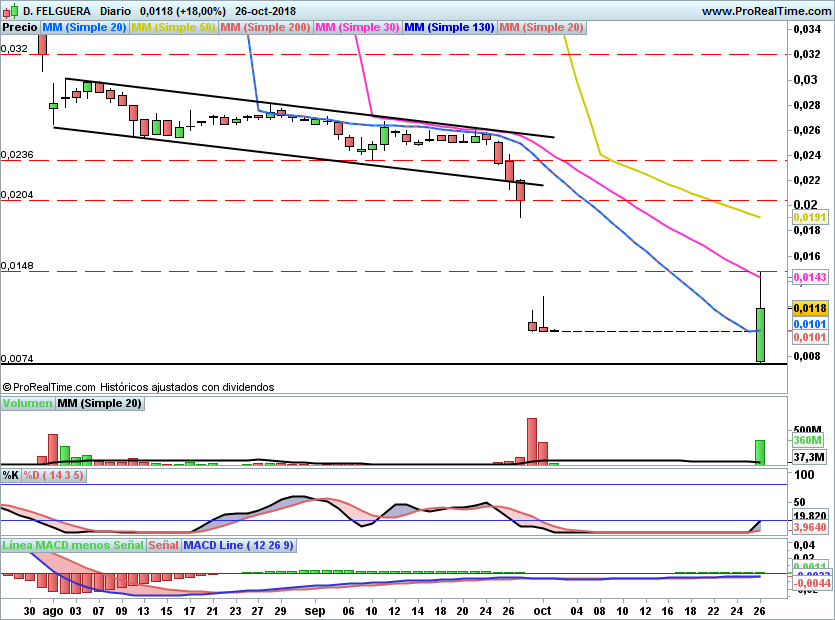This screenshot has height=620, width=835.
Task: Open the www.ProRealTime.com link
Action: [765, 11]
